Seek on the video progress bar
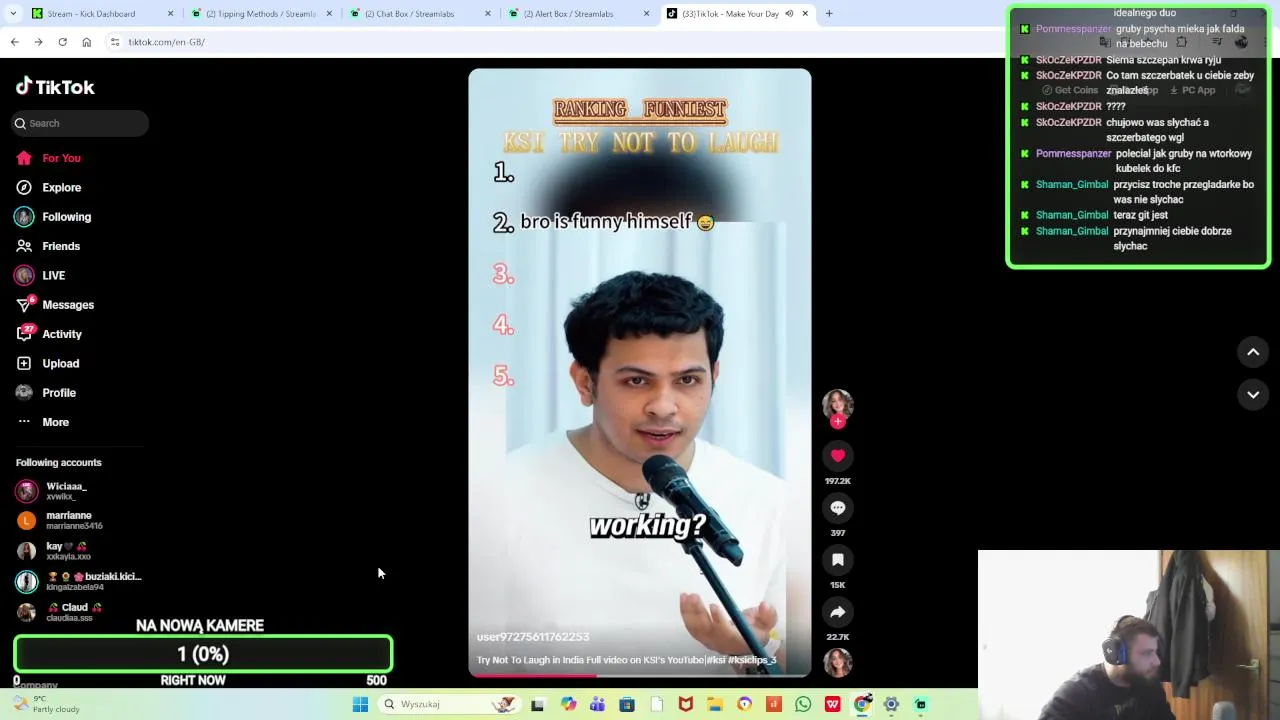Screen dimensions: 1280x720 point(640,676)
